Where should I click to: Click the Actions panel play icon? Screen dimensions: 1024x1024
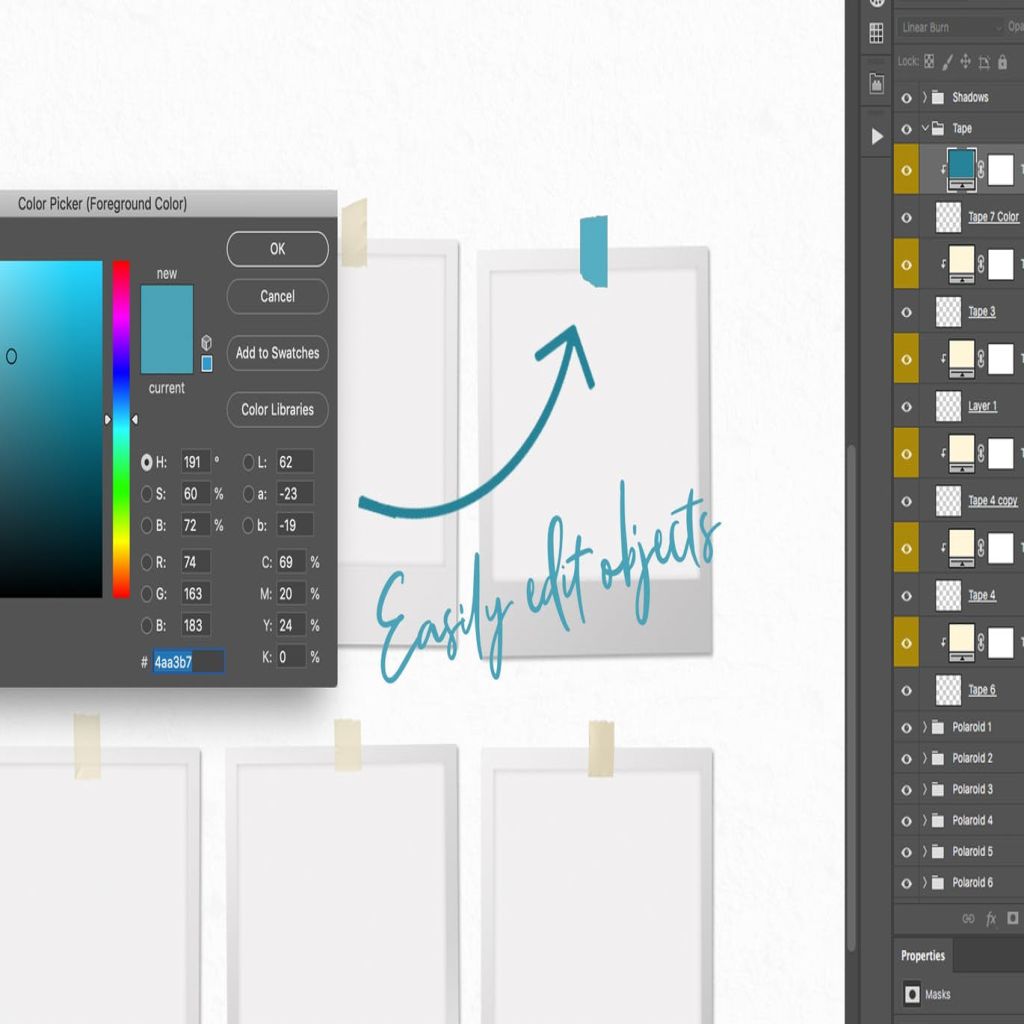point(877,136)
